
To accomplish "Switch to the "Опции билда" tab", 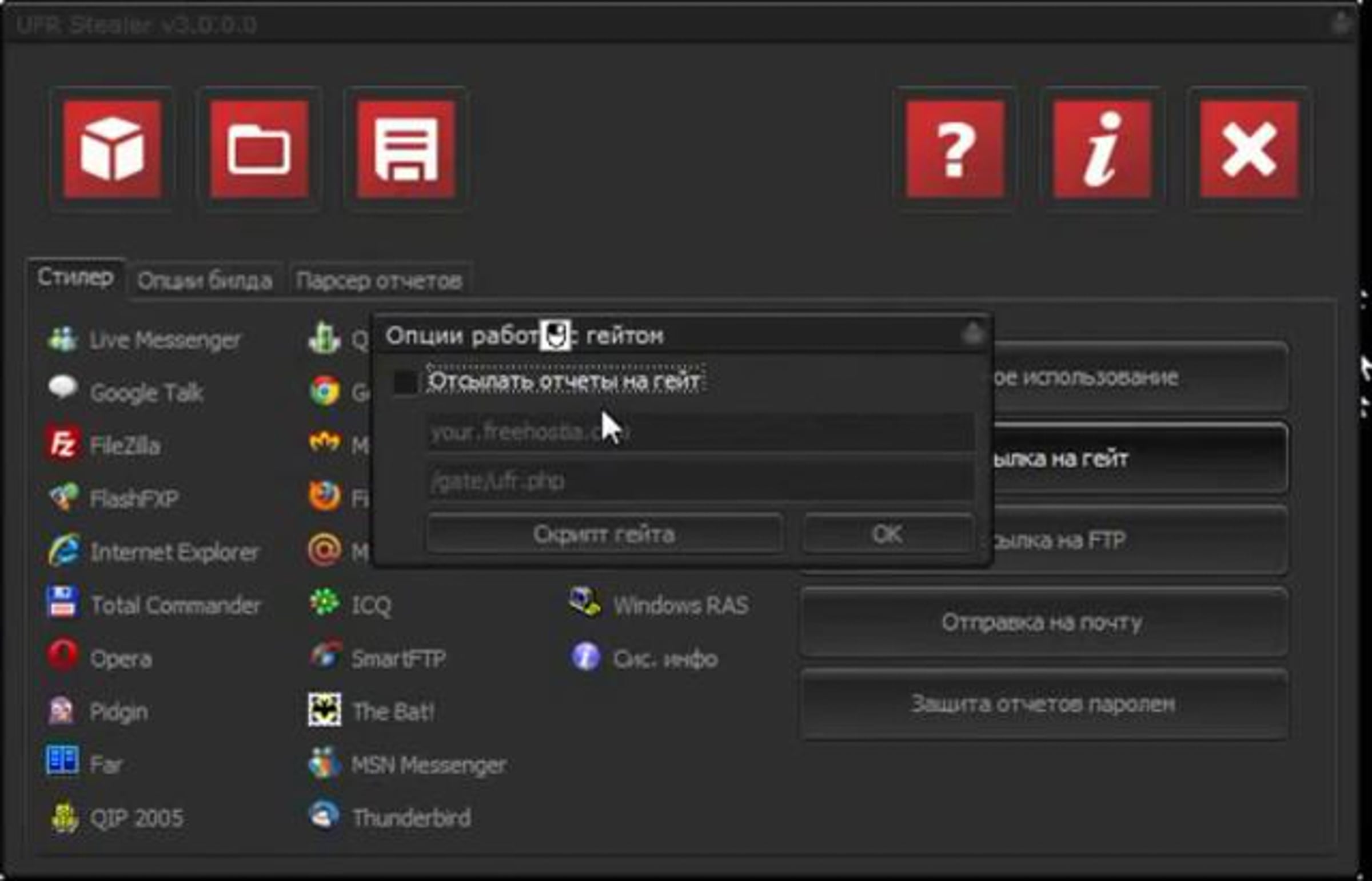I will pyautogui.click(x=205, y=281).
